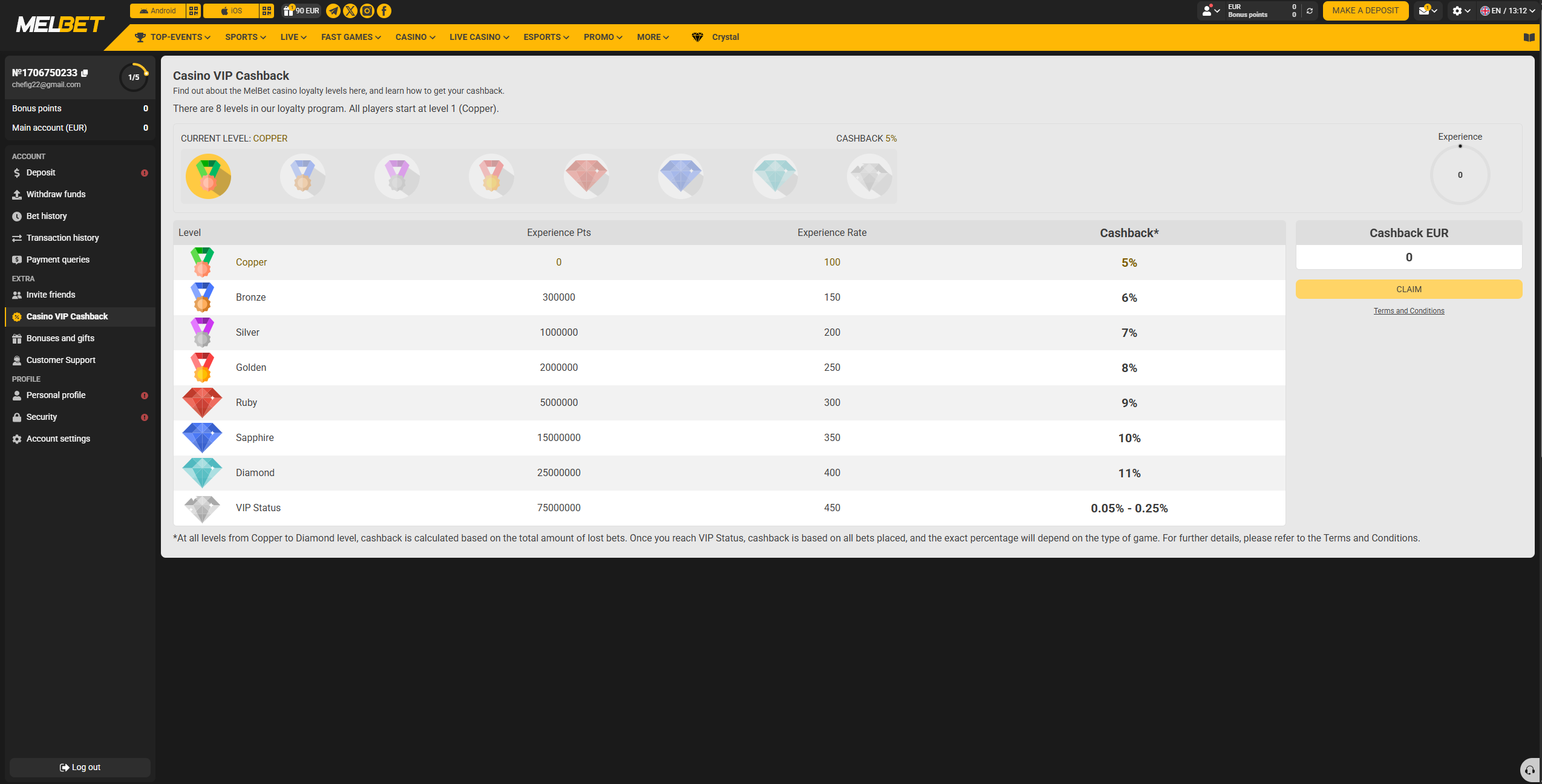Click the MAKE A DEPOSIT button
Image resolution: width=1542 pixels, height=784 pixels.
coord(1365,11)
